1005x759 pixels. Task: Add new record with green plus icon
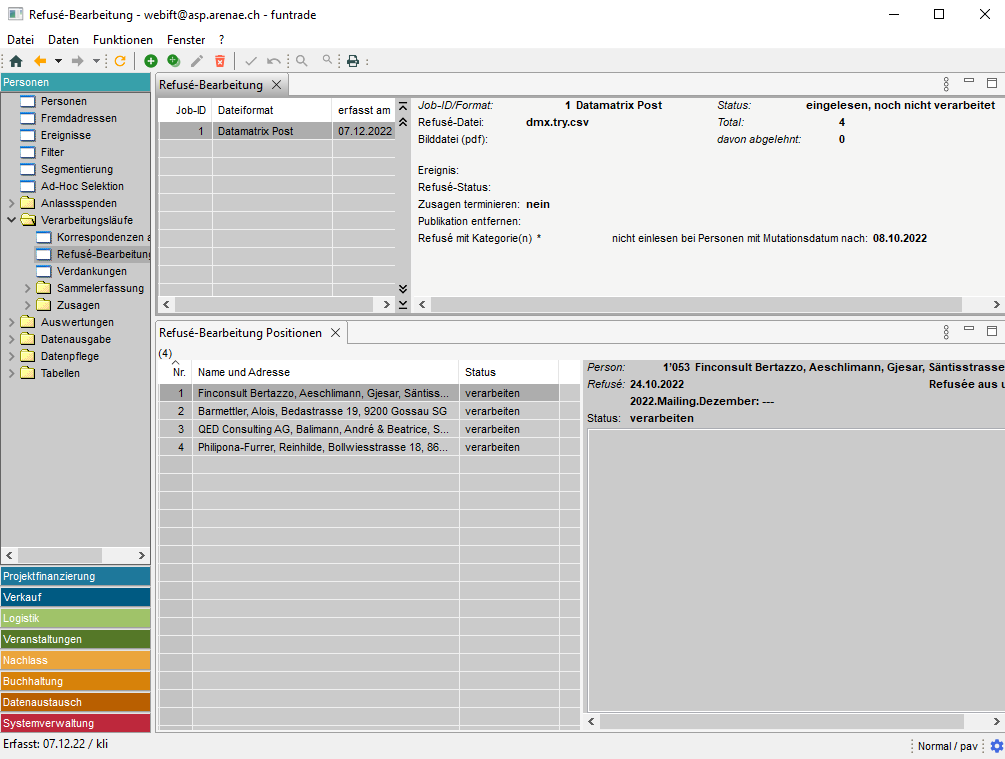point(151,61)
